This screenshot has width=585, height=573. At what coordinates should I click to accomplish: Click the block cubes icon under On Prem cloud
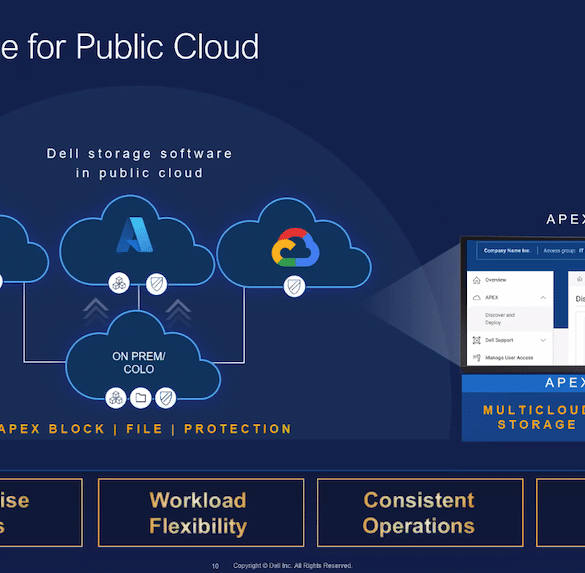(x=116, y=398)
